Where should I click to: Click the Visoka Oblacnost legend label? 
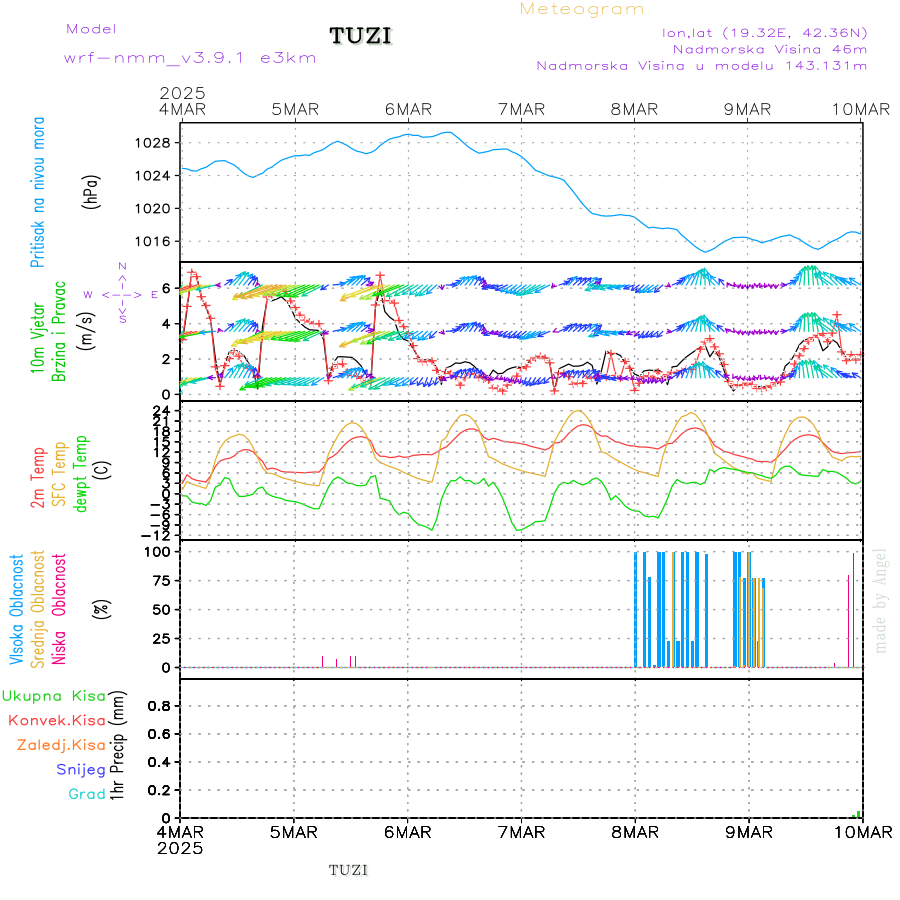(x=17, y=608)
